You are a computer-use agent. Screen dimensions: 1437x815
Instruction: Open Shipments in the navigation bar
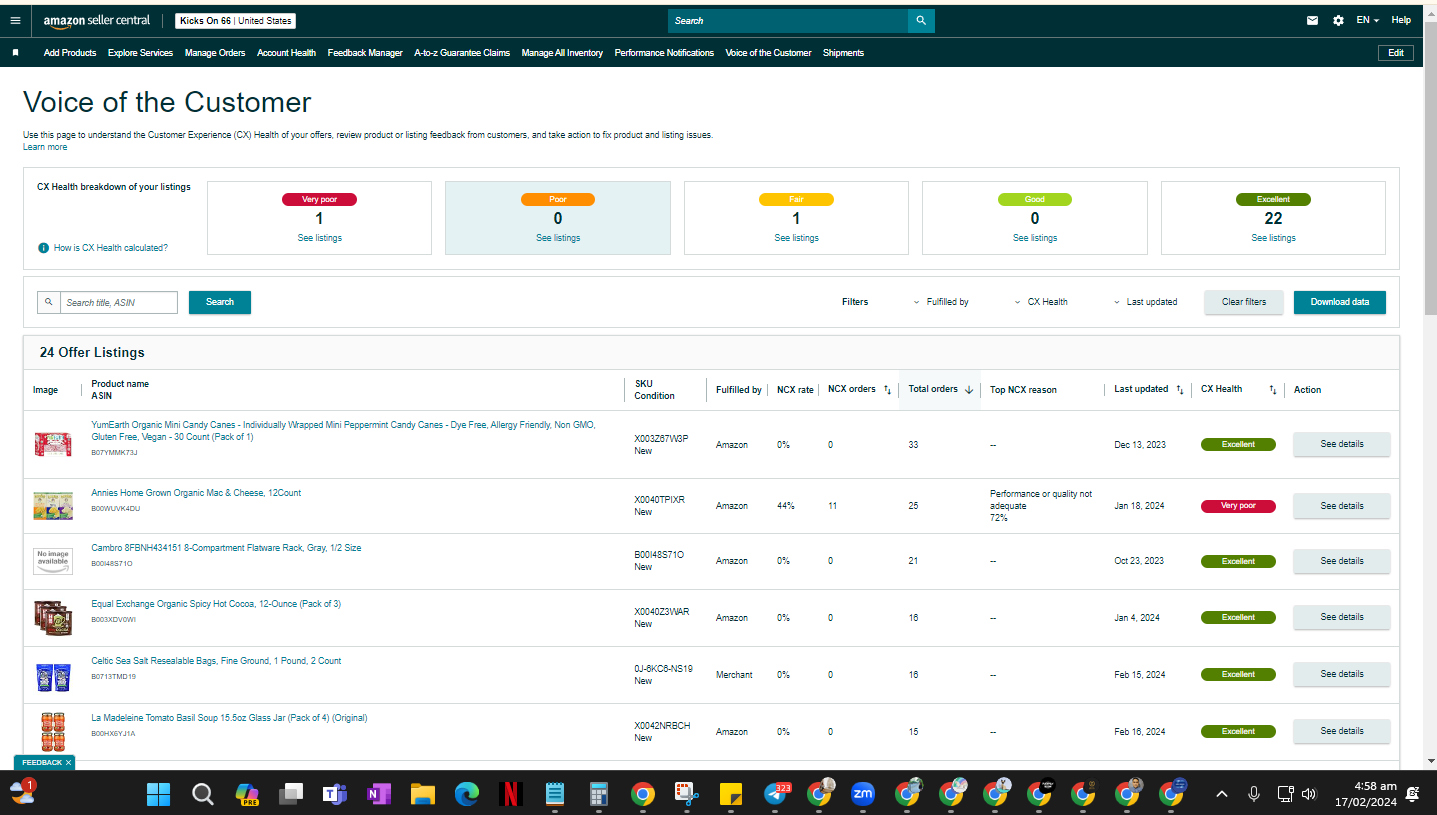point(843,53)
